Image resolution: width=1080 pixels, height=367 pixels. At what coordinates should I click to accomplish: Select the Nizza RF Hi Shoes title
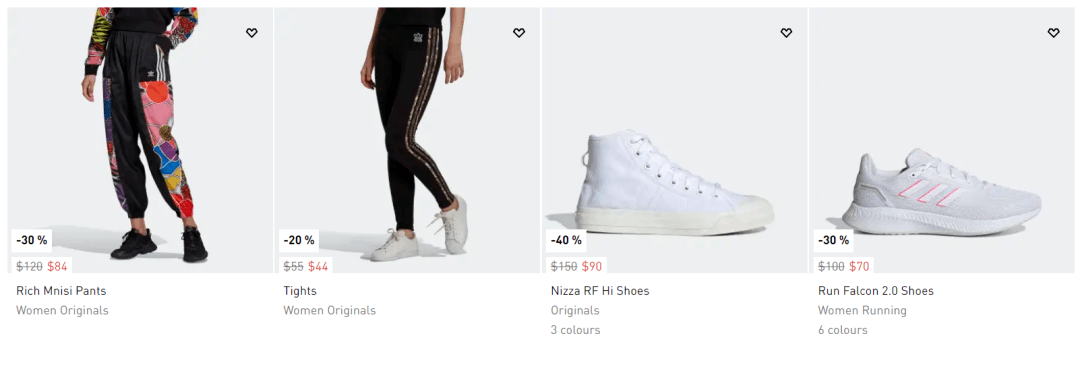pyautogui.click(x=600, y=291)
